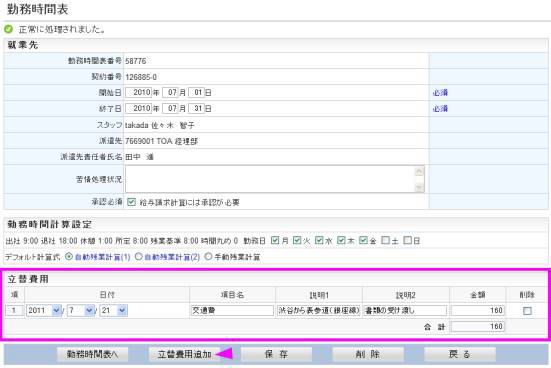Click scroll up arrow in 苦情処理状況 textarea
Viewport: 551px width, 368px height.
(419, 171)
